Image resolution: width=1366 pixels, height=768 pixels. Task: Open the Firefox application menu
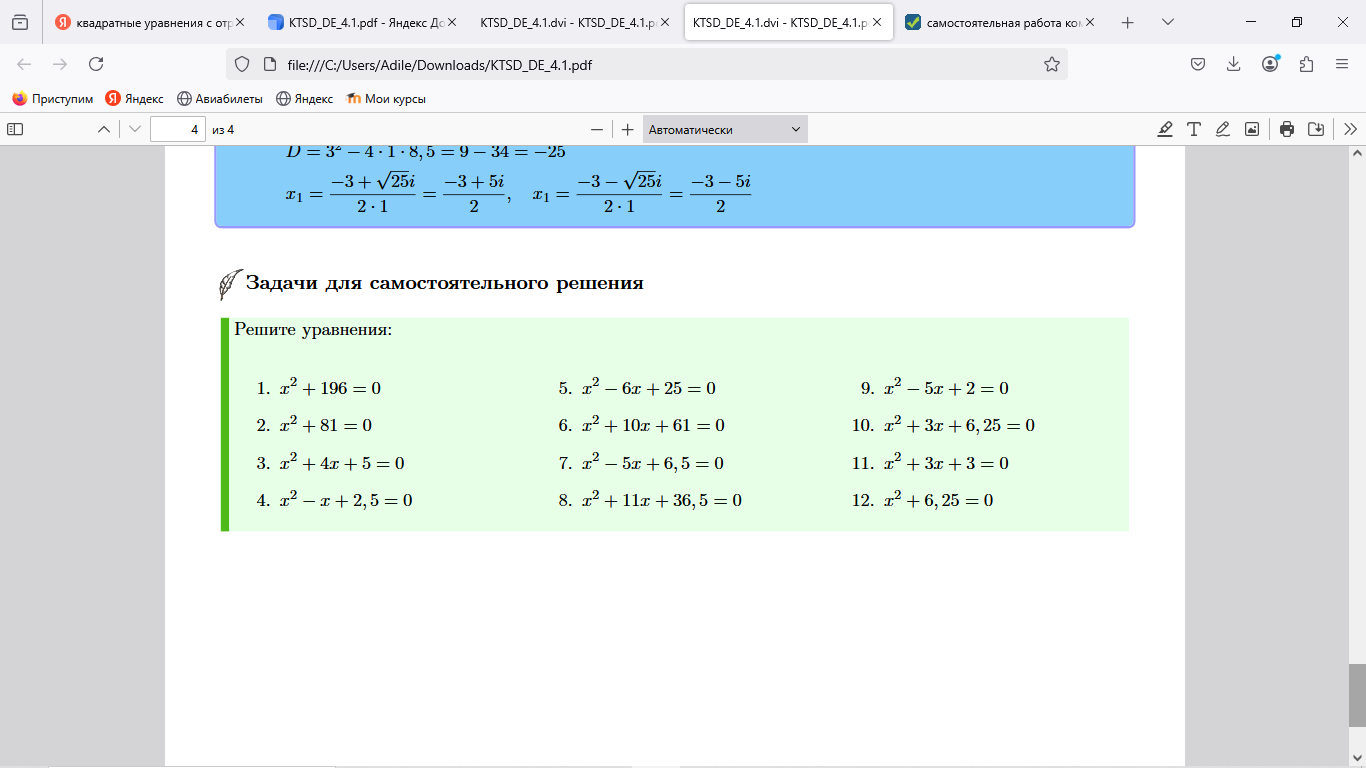(x=1342, y=64)
